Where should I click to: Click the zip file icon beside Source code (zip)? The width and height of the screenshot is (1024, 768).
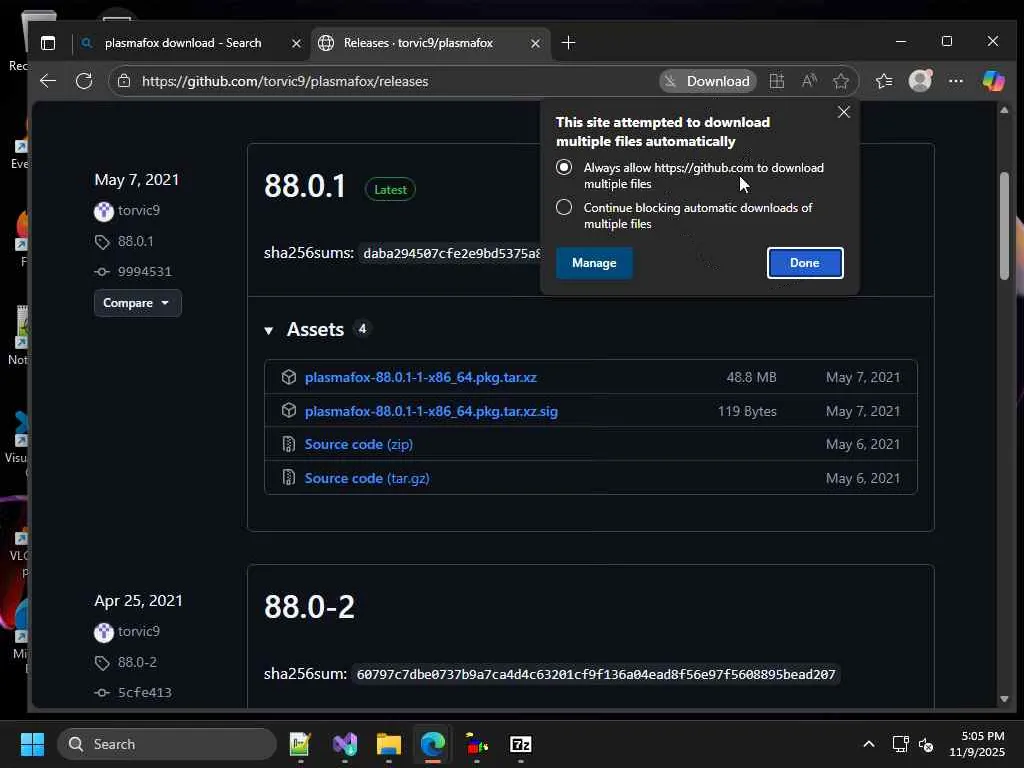coord(289,444)
